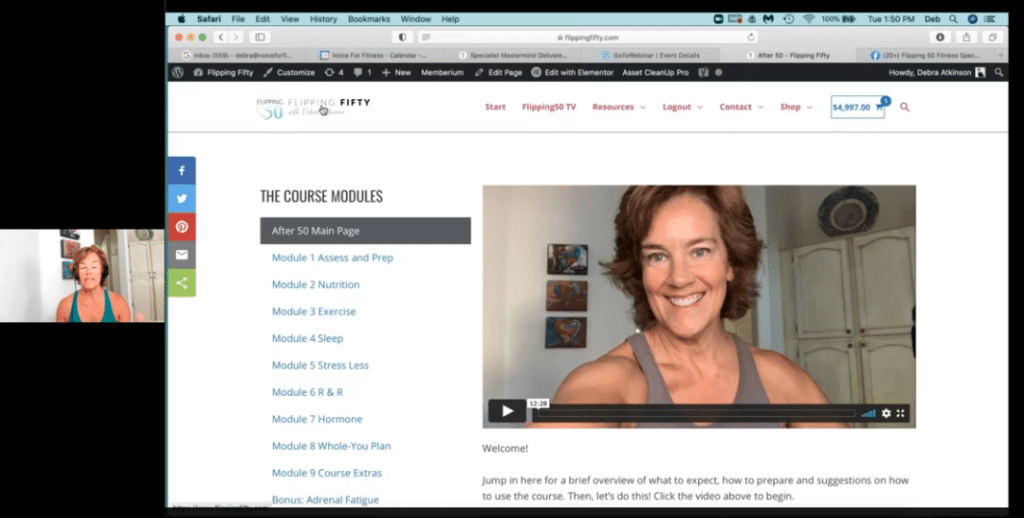
Task: Open Wi-Fi status menu
Action: pos(809,20)
